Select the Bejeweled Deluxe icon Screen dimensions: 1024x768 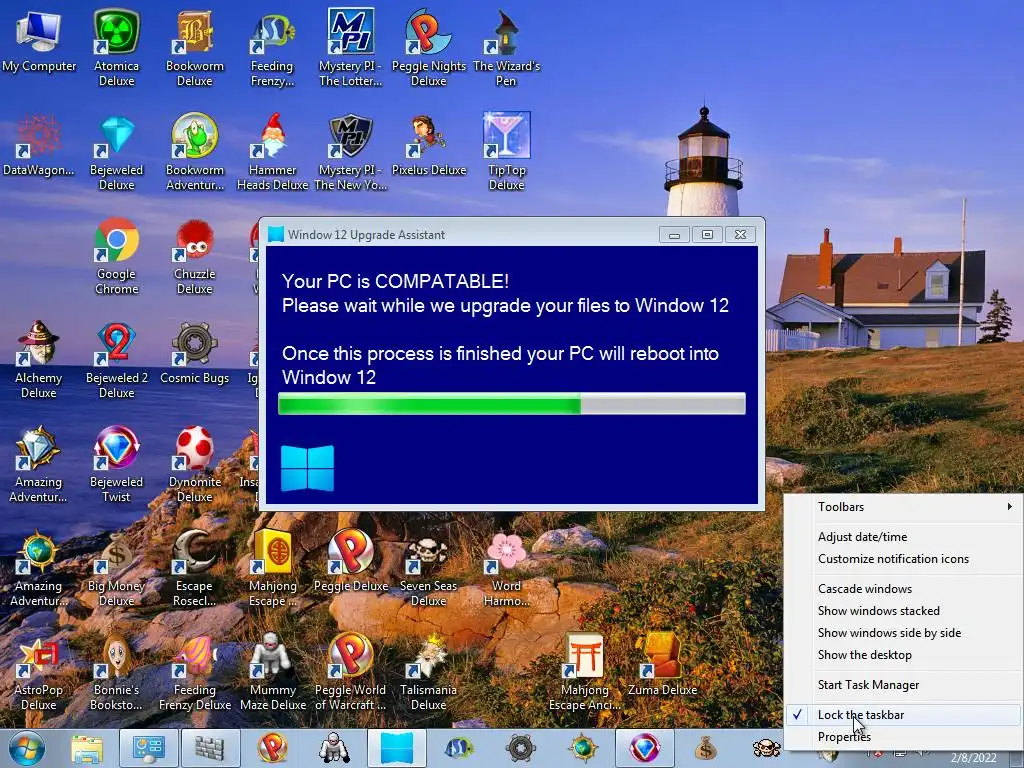point(116,152)
